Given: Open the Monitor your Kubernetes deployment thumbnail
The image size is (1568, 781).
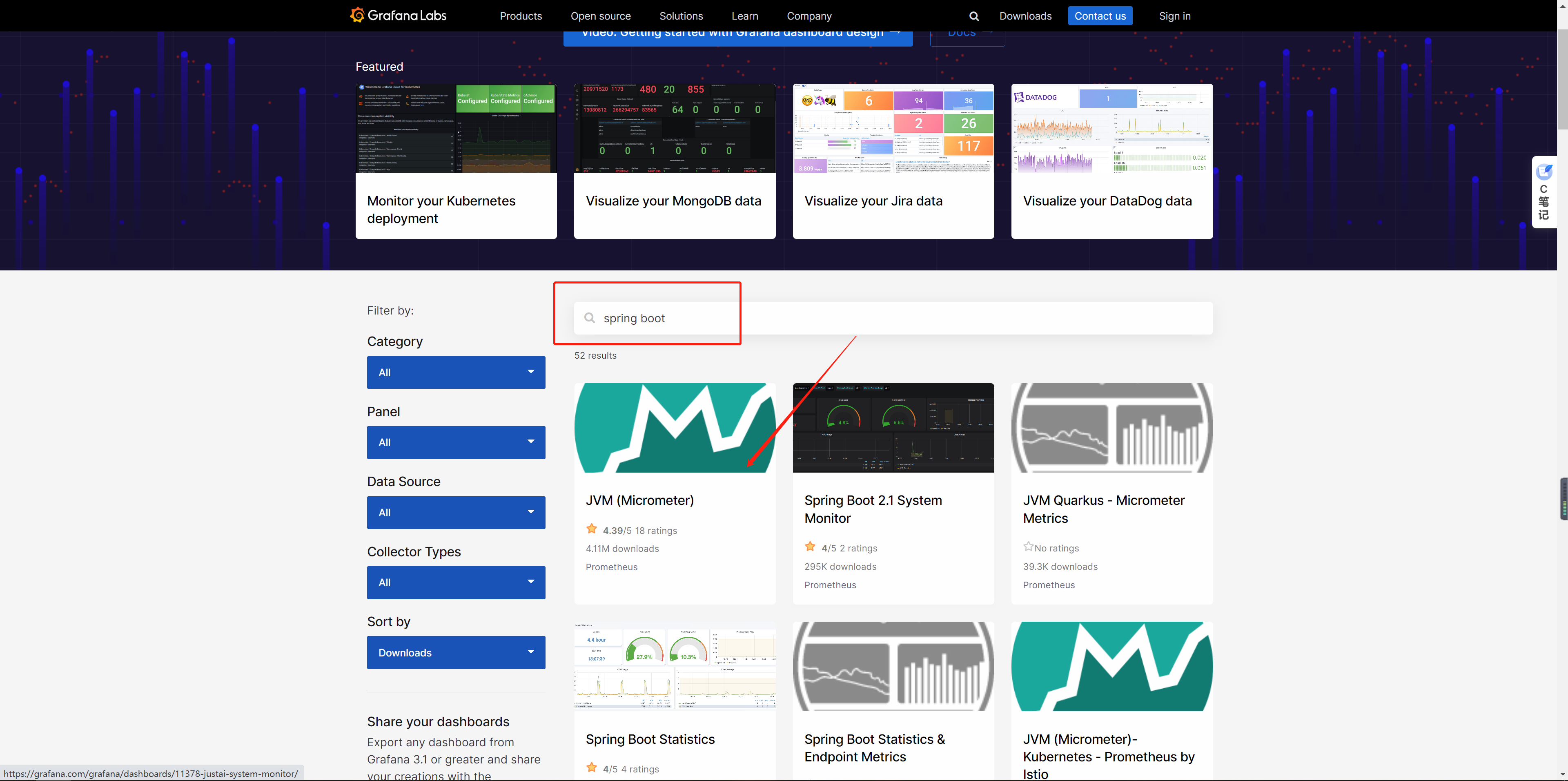Looking at the screenshot, I should 456,128.
